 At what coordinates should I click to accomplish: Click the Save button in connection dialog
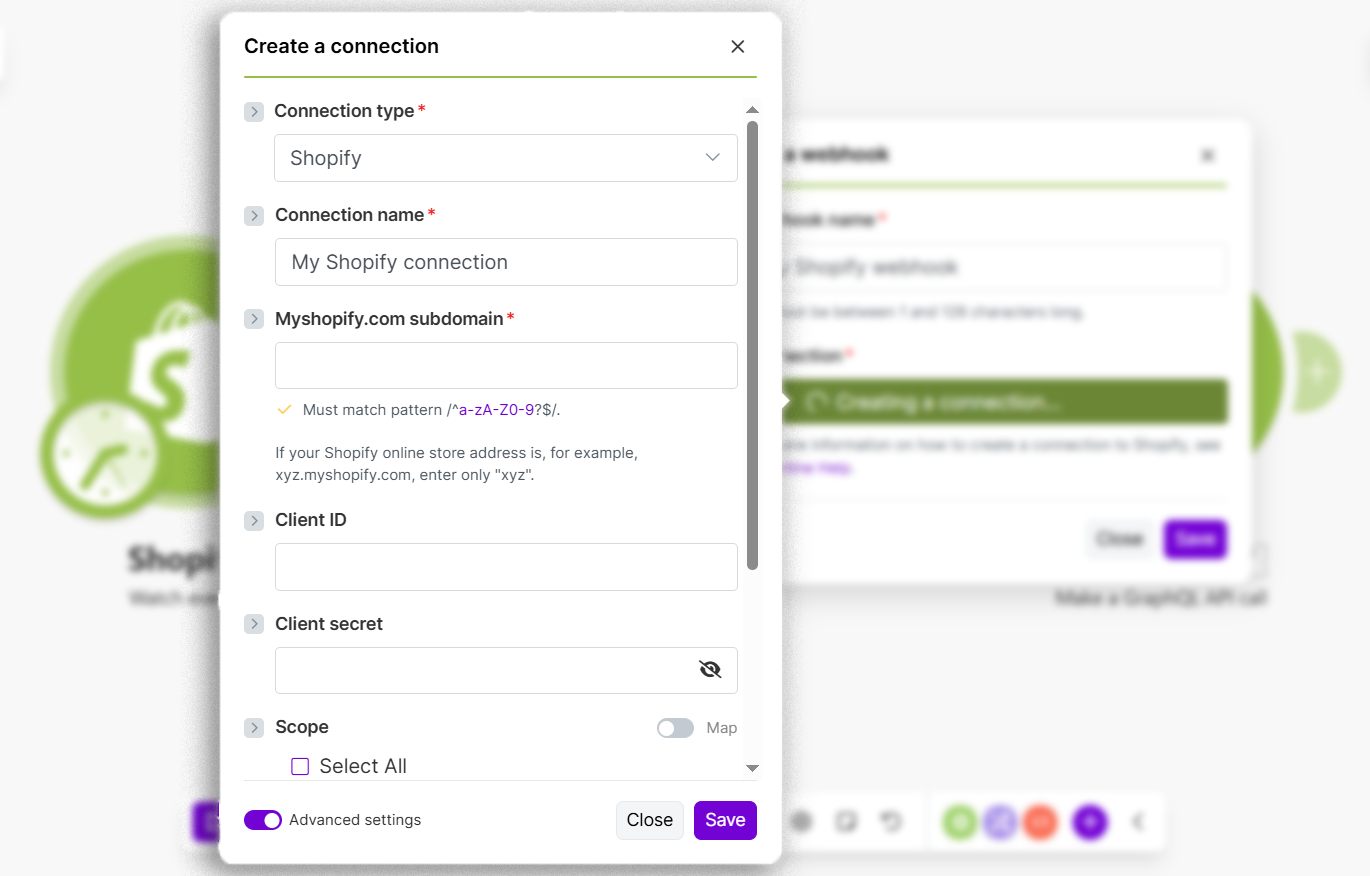point(725,820)
